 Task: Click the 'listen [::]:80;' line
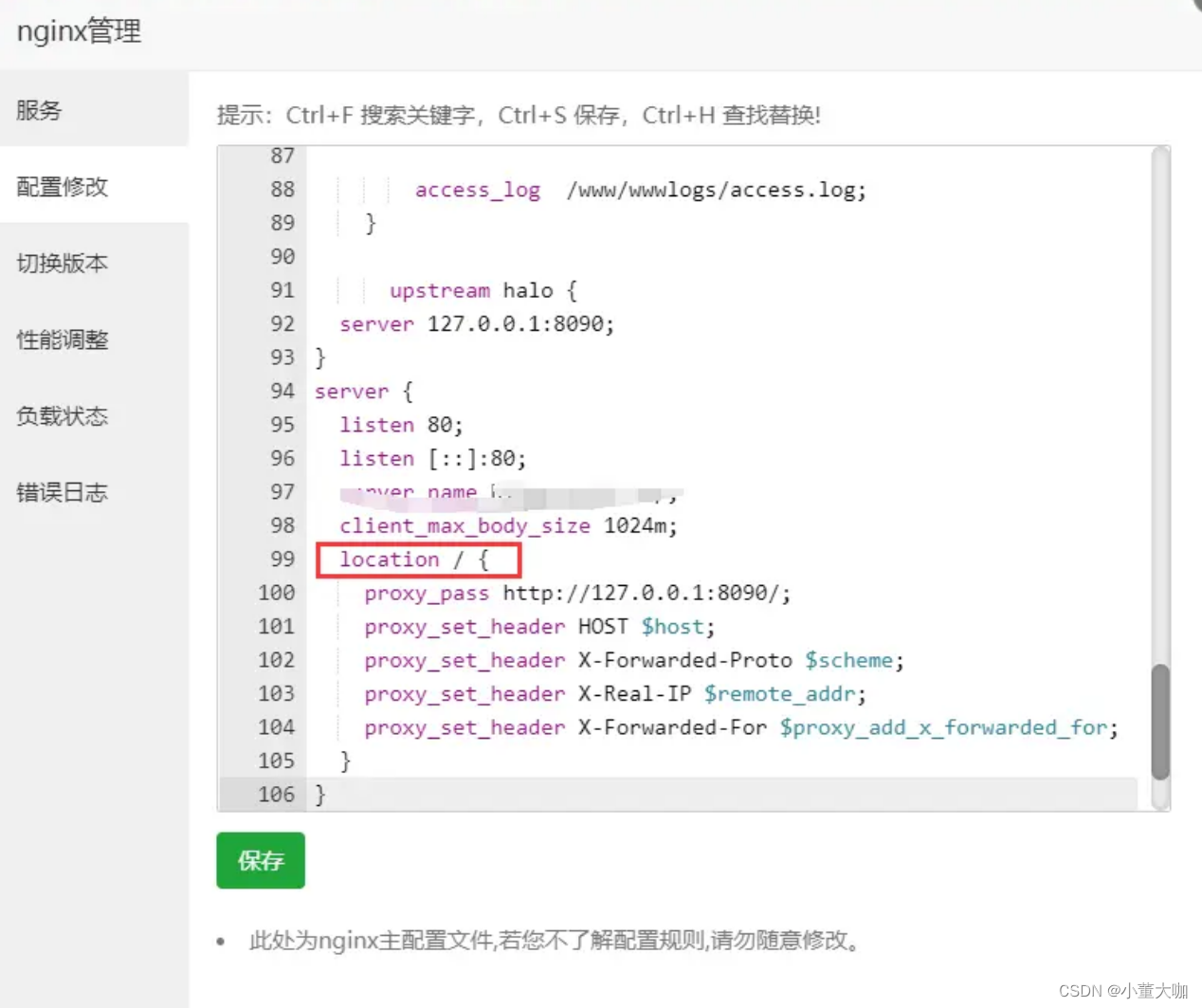[432, 459]
